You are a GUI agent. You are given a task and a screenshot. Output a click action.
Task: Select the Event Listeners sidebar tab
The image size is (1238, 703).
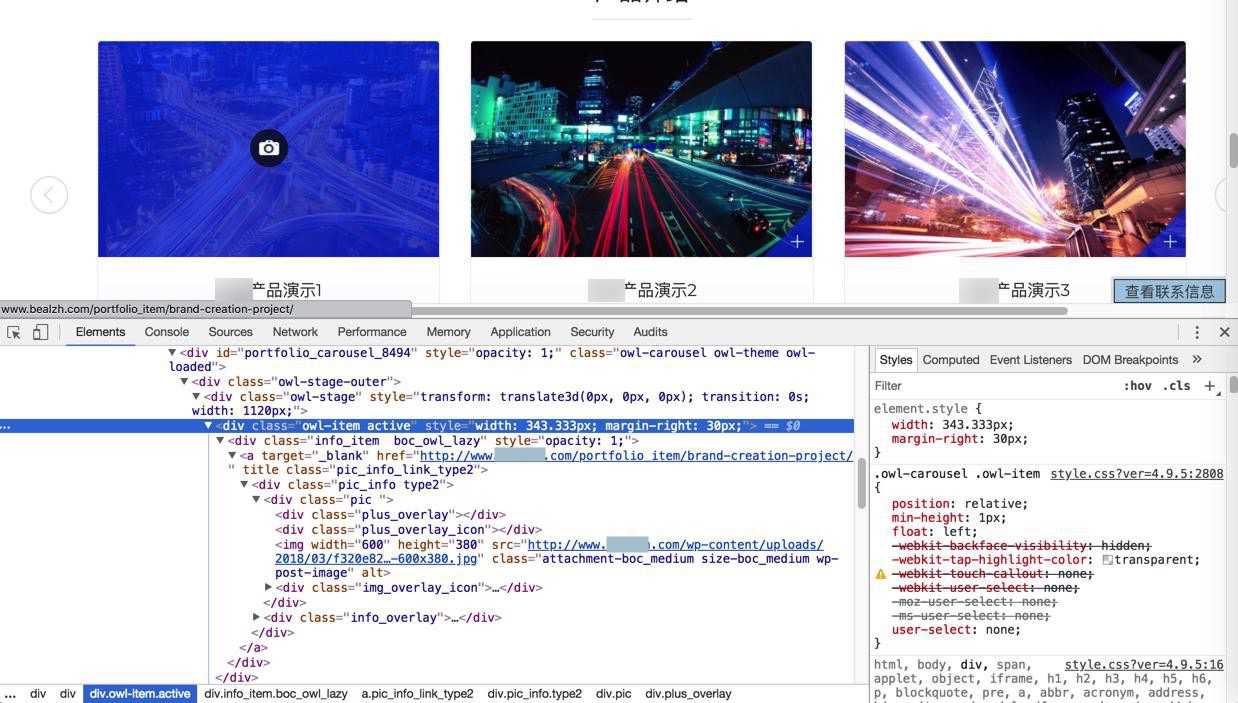point(1030,360)
